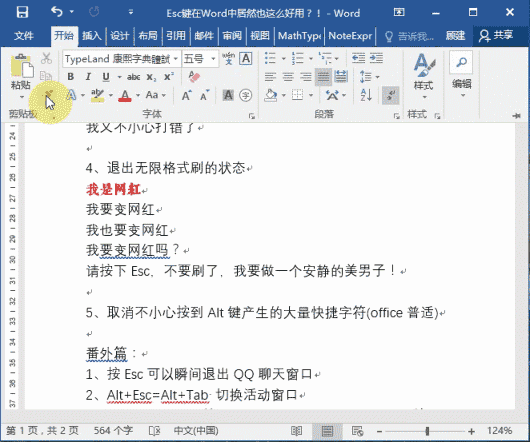Open the font color dropdown arrow
Image resolution: width=530 pixels, height=442 pixels.
click(138, 96)
